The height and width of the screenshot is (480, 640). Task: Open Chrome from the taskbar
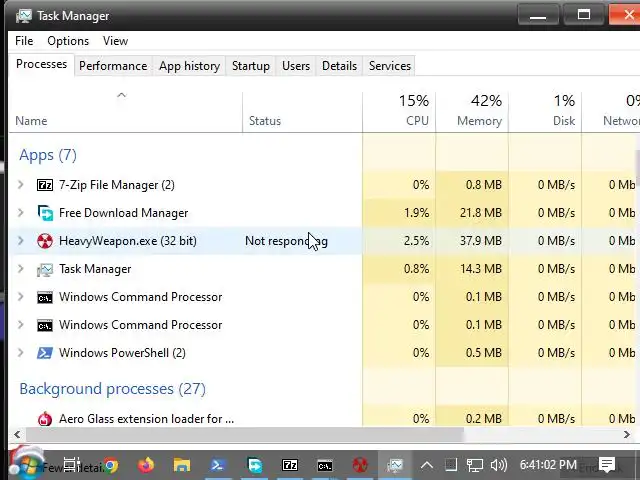109,465
